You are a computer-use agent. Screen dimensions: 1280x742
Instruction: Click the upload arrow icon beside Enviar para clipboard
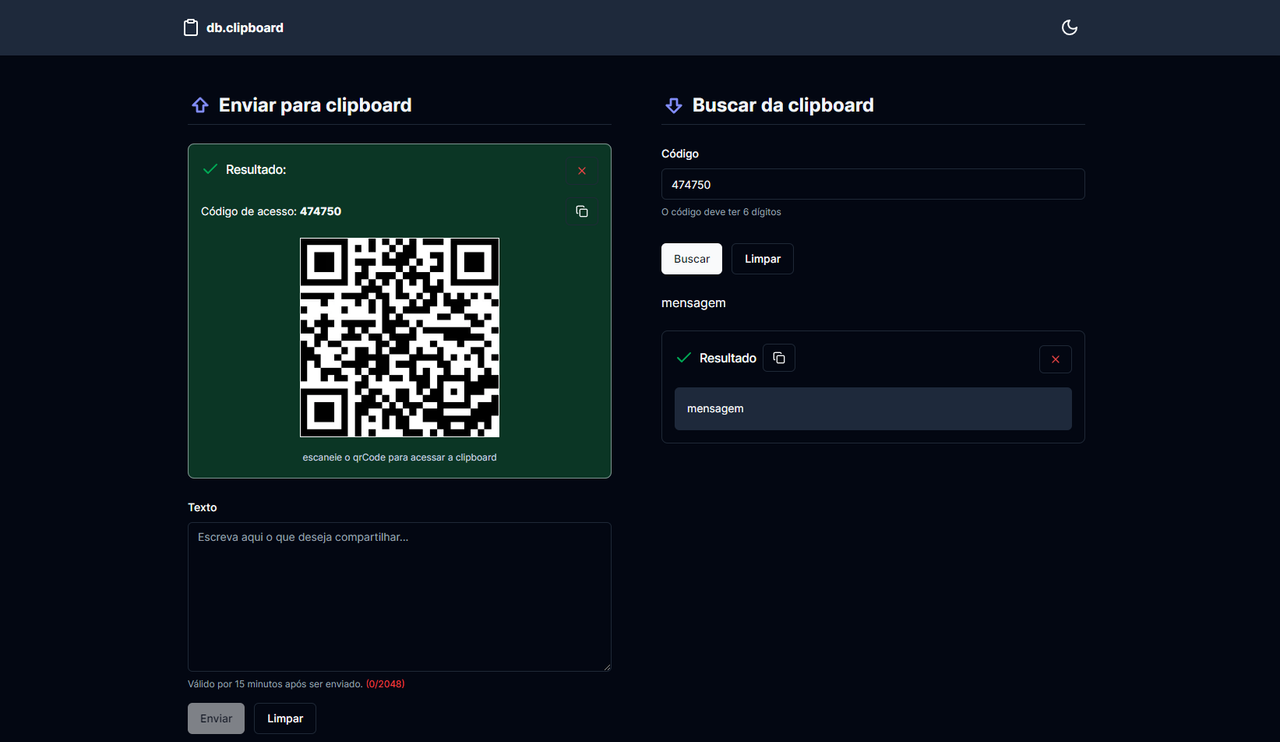(200, 105)
